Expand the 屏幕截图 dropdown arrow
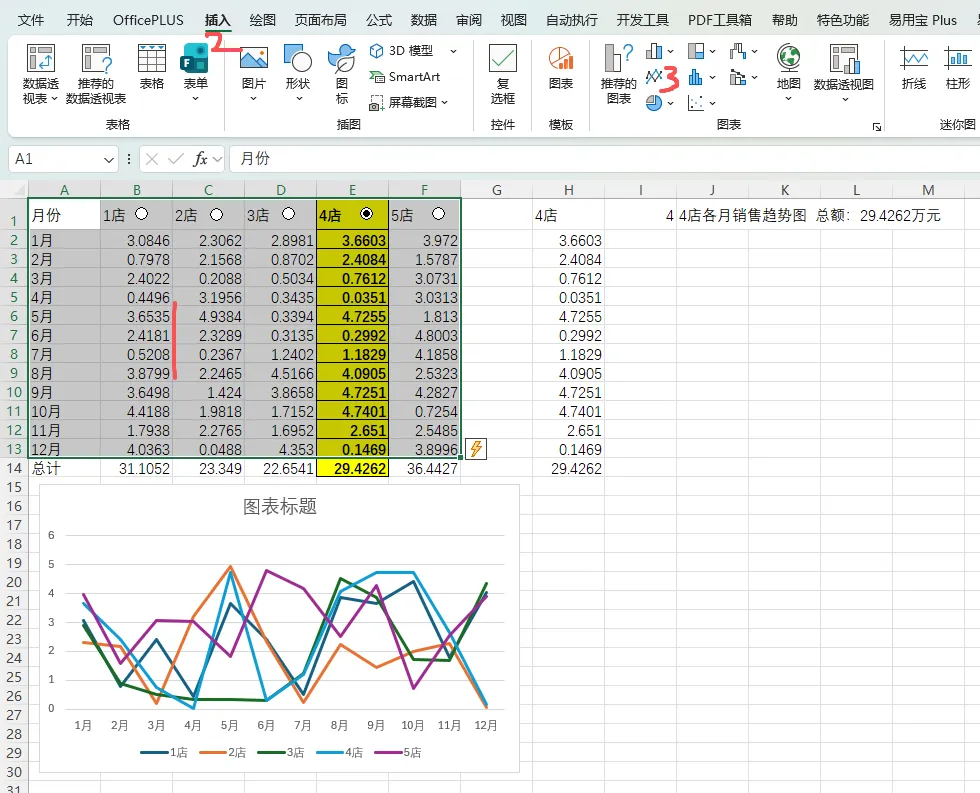 (x=444, y=102)
